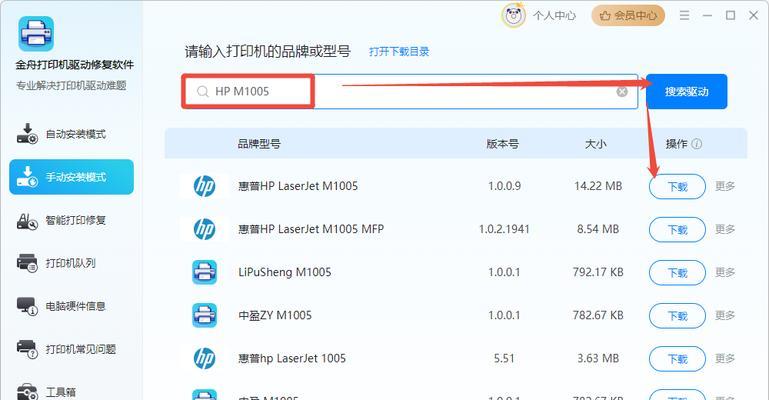This screenshot has width=769, height=400.
Task: Download 惠普HP LaserJet M1005 MFP driver
Action: coord(677,230)
